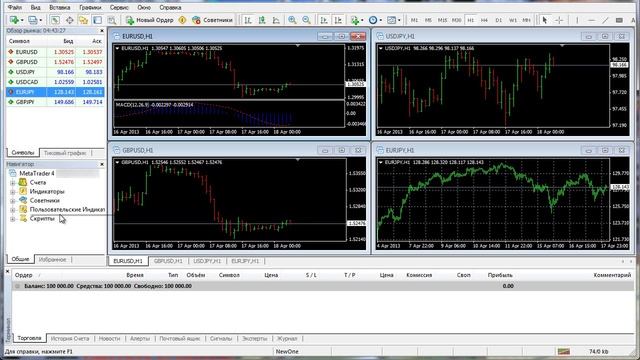The height and width of the screenshot is (360, 640).
Task: Switch timeframe to D1
Action: click(x=498, y=20)
